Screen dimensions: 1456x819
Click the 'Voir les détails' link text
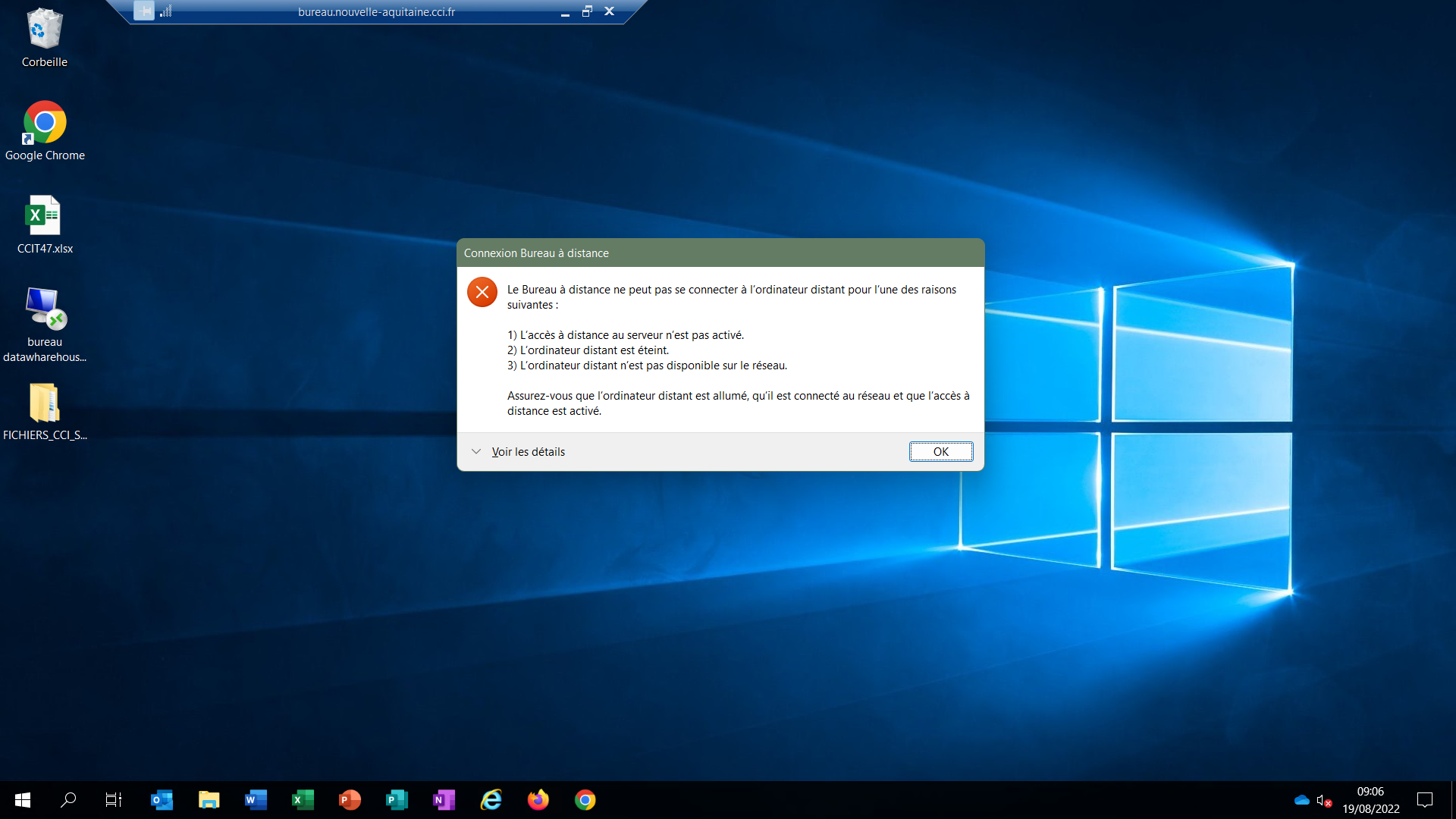tap(528, 452)
